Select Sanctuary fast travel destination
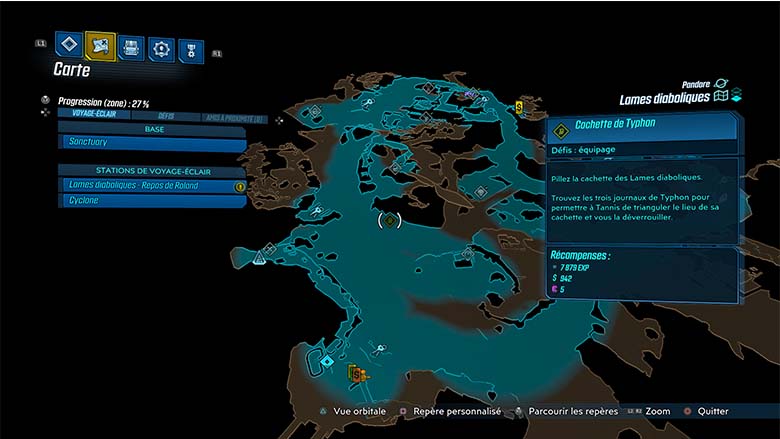Viewport: 780px width, 439px height. (x=151, y=144)
